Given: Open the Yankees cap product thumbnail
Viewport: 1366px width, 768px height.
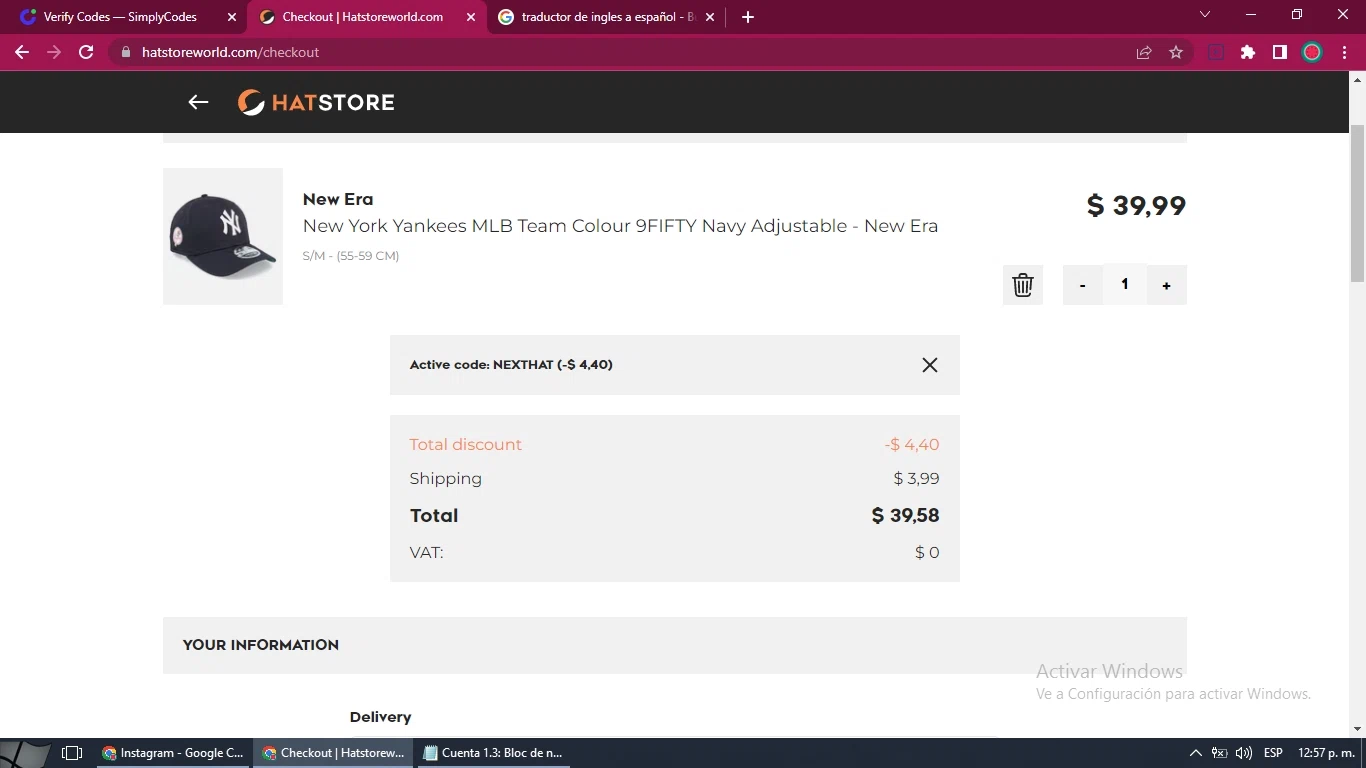Looking at the screenshot, I should pos(223,236).
